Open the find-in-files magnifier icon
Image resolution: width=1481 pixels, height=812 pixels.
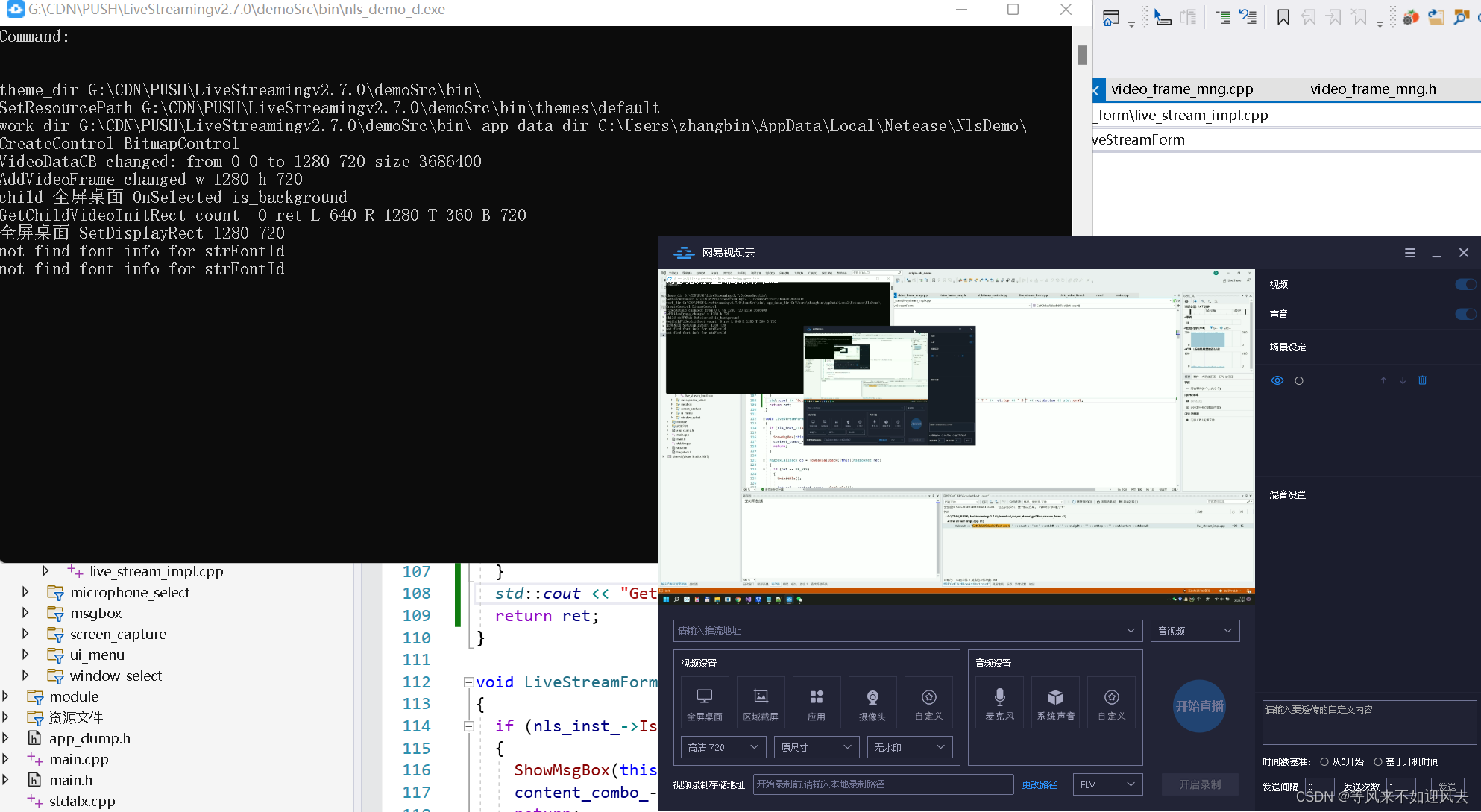(1461, 17)
